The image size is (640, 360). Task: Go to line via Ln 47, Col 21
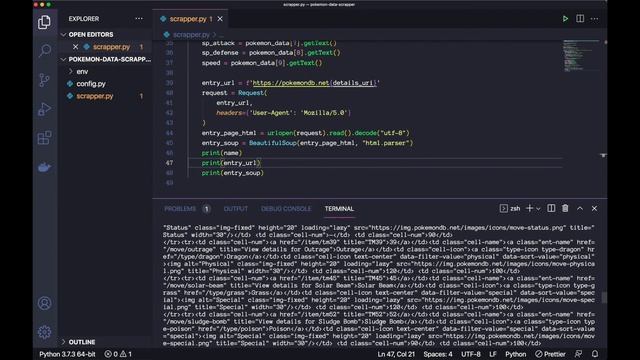396,354
